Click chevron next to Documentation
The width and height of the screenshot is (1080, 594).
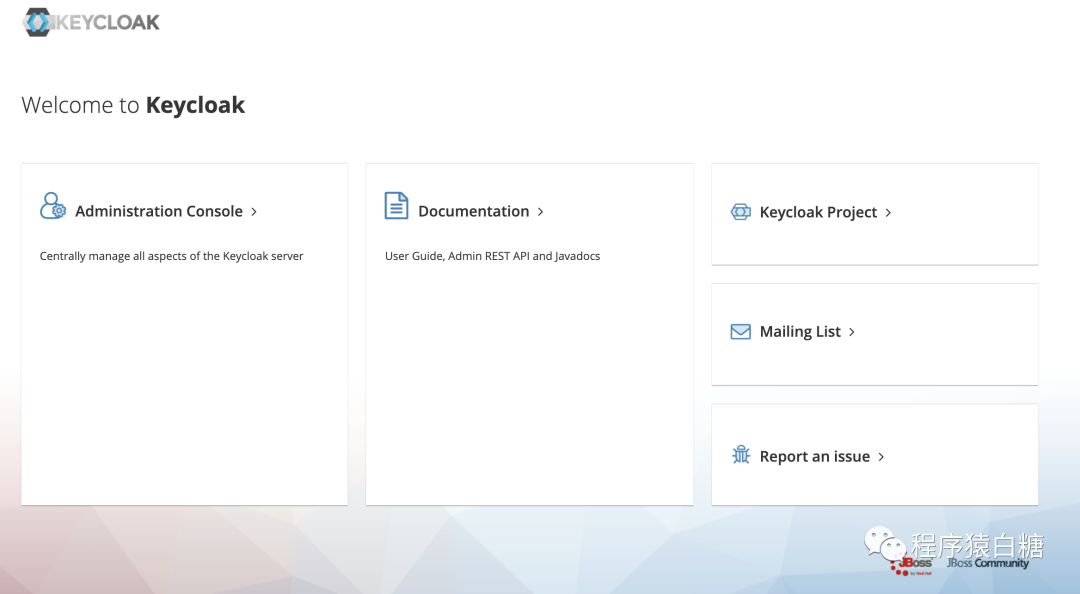(541, 212)
